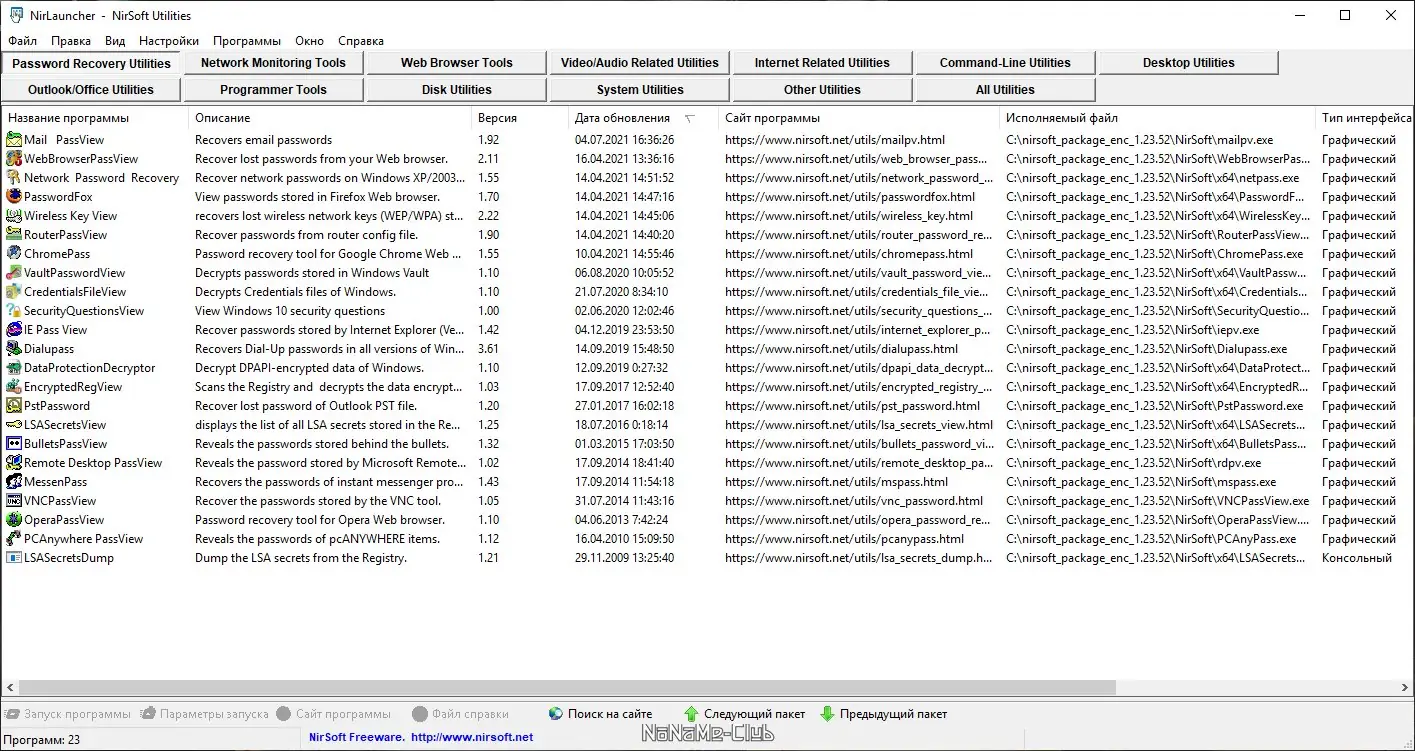Image resolution: width=1415 pixels, height=751 pixels.
Task: Open the Окно menu
Action: coord(310,41)
